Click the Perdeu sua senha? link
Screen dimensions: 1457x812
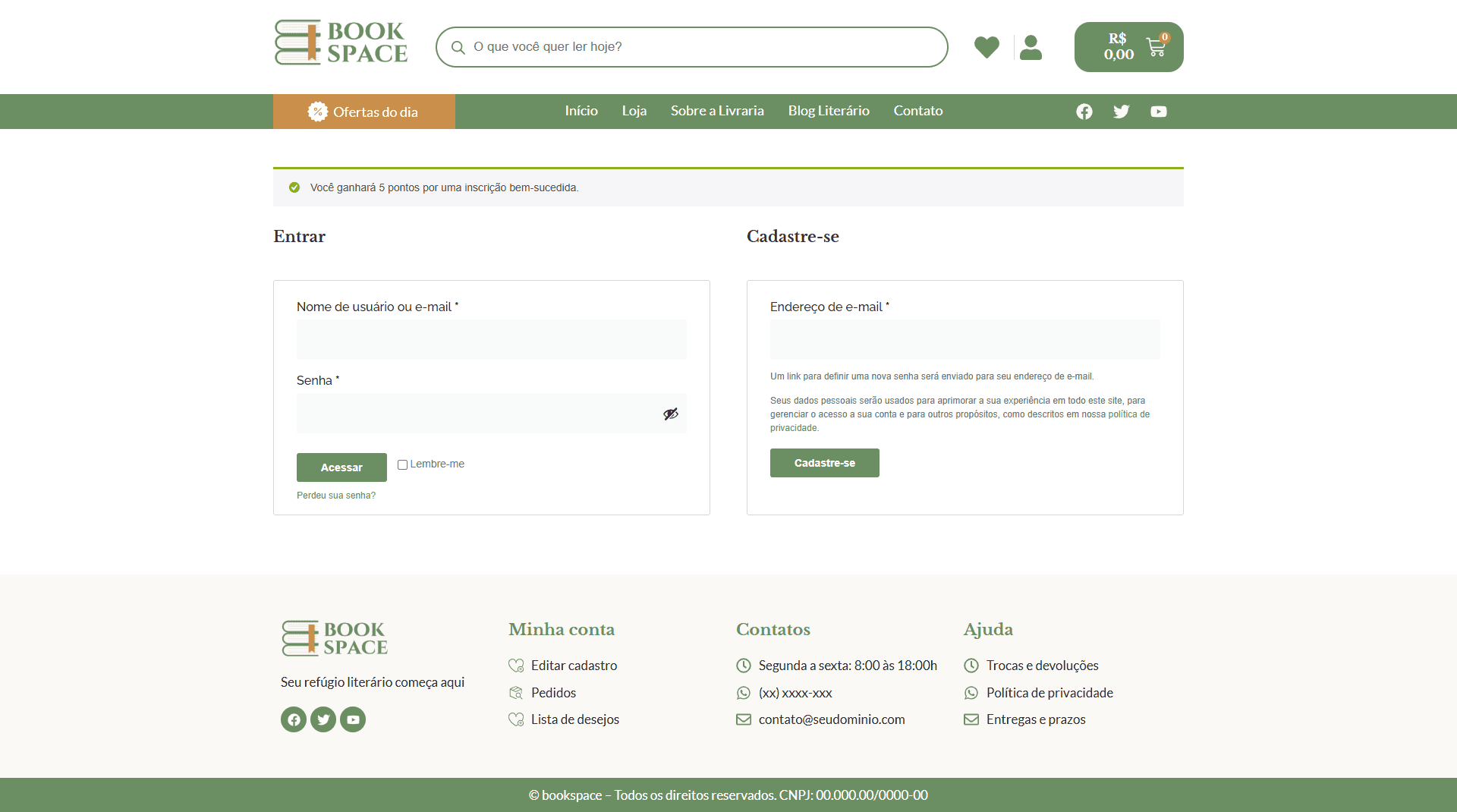point(336,496)
